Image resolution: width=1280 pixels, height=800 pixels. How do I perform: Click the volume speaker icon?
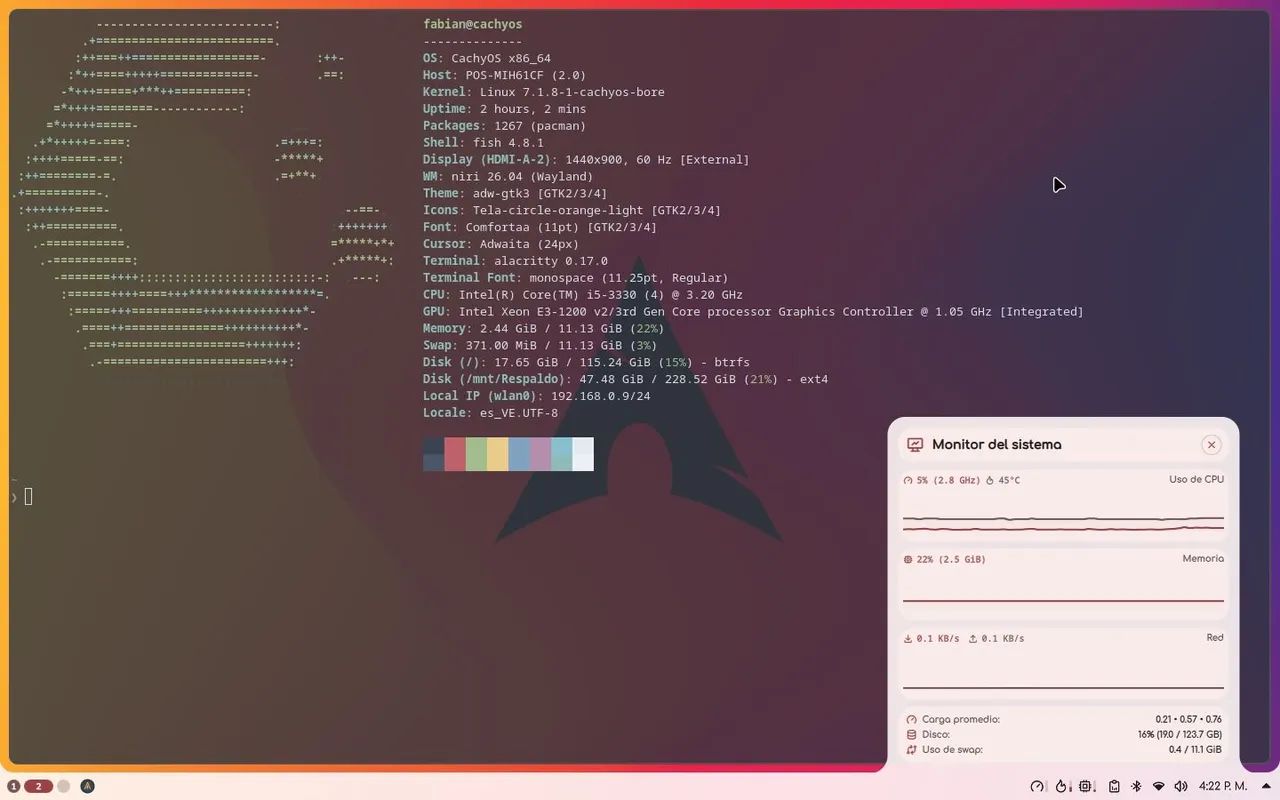pyautogui.click(x=1181, y=786)
